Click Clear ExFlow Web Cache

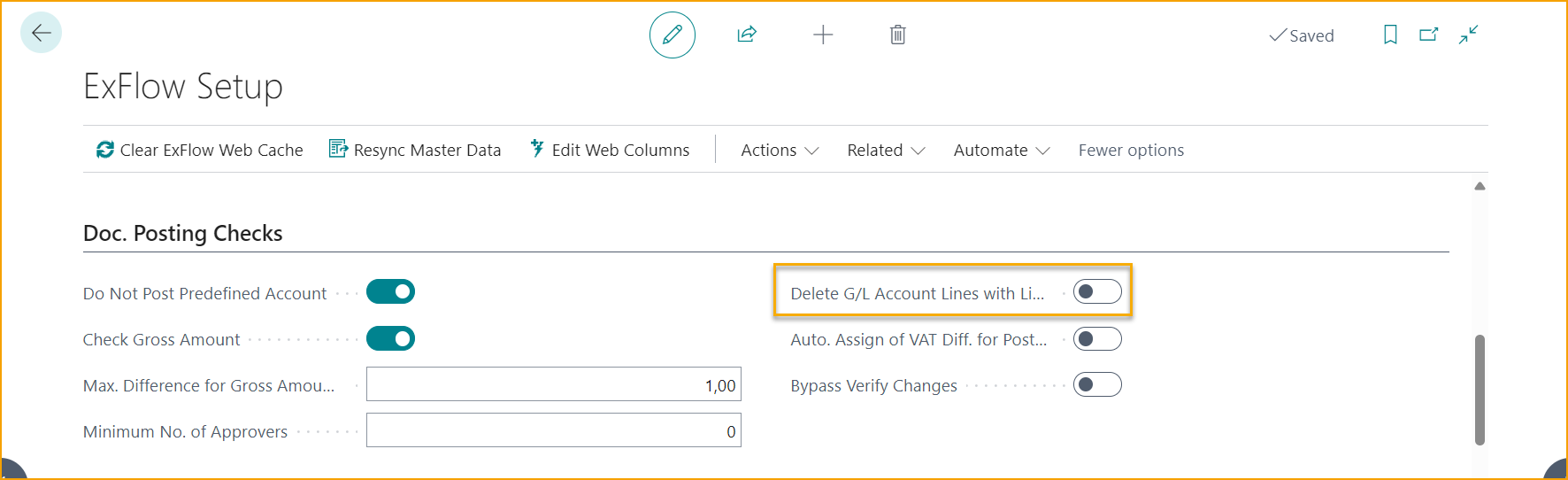click(x=200, y=150)
